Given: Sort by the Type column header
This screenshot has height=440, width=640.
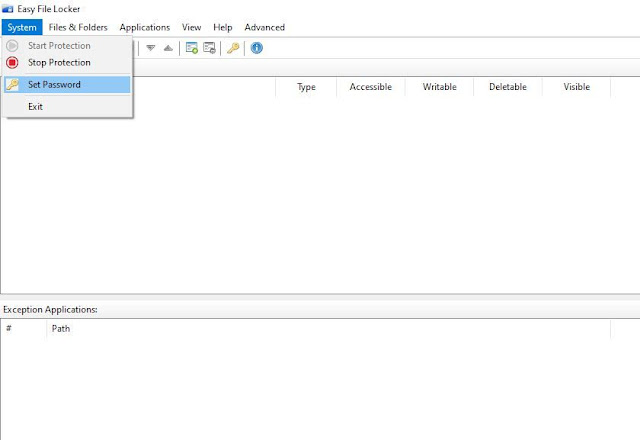Looking at the screenshot, I should (x=306, y=87).
